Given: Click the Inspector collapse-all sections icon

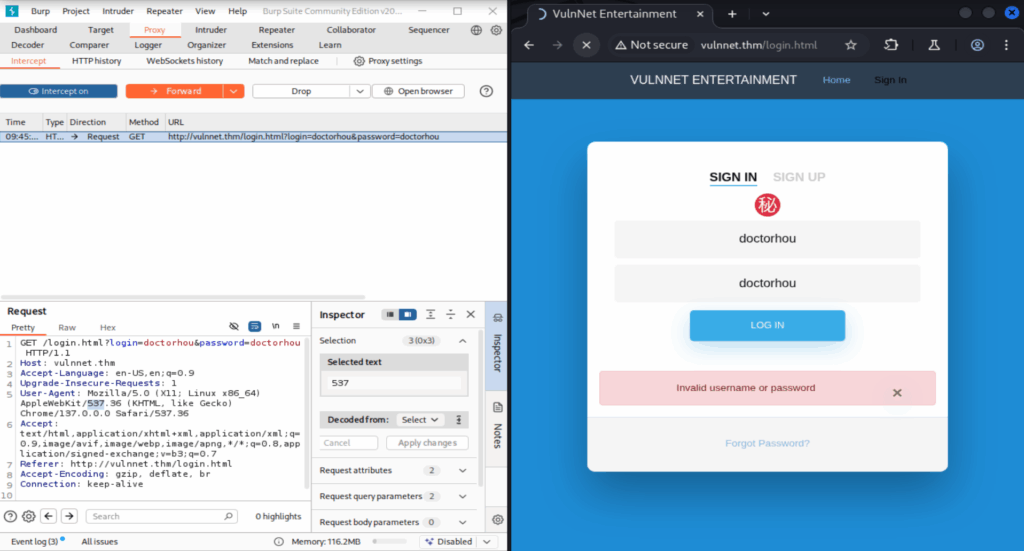Looking at the screenshot, I should pos(451,315).
